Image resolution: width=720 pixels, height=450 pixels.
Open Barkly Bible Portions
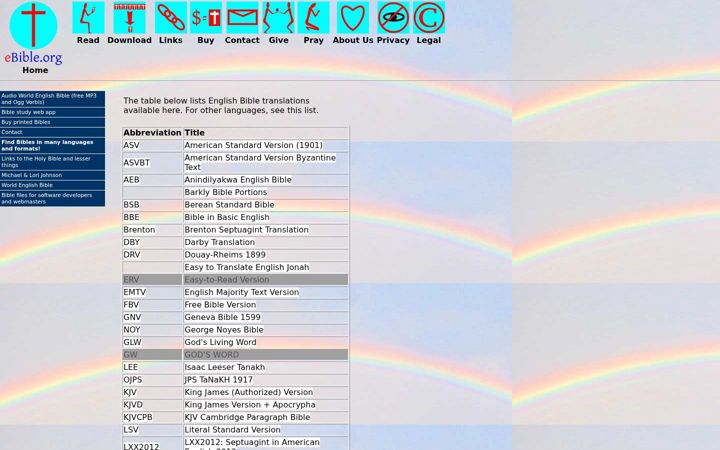pyautogui.click(x=225, y=192)
